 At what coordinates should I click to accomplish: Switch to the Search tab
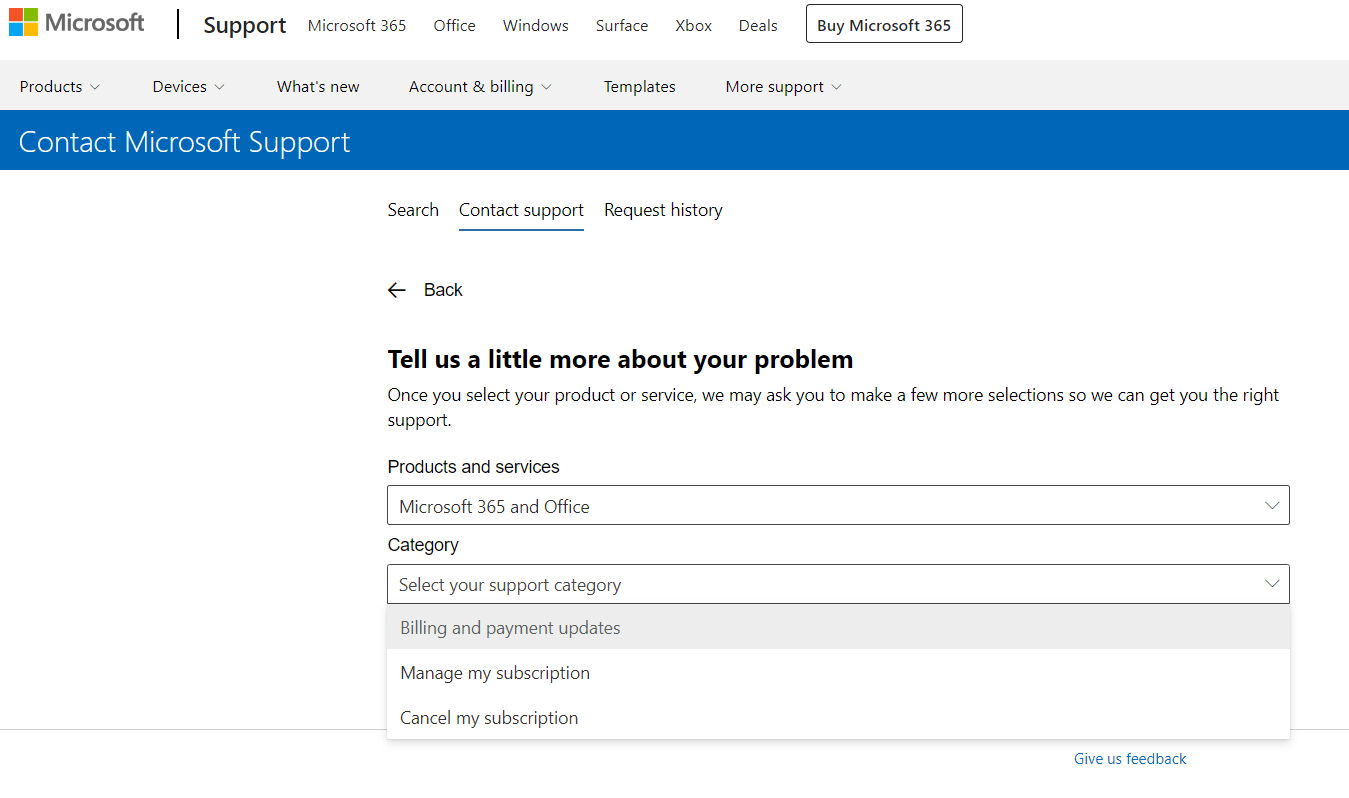click(x=413, y=210)
